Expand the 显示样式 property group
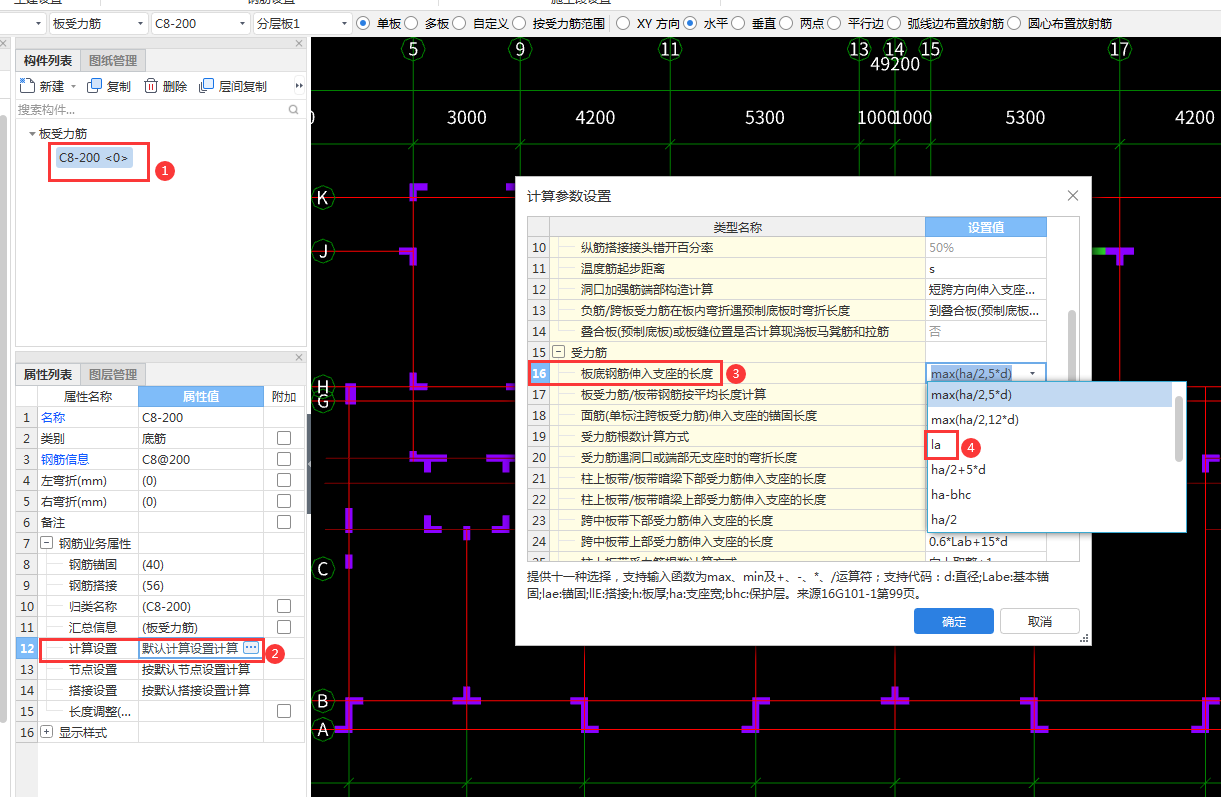Image resolution: width=1221 pixels, height=797 pixels. (x=46, y=732)
